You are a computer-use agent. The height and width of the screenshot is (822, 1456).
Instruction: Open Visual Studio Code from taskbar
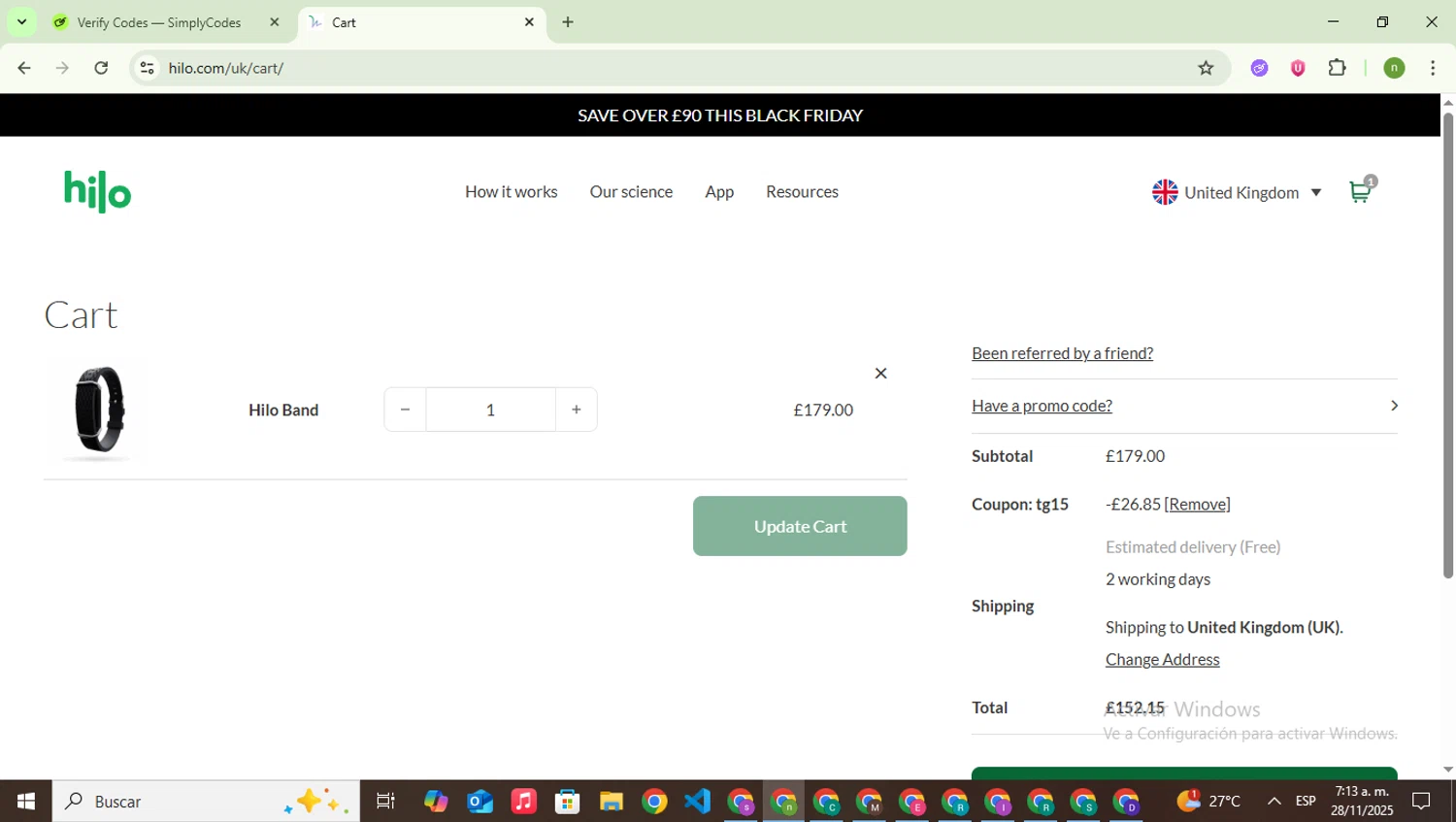[x=697, y=802]
